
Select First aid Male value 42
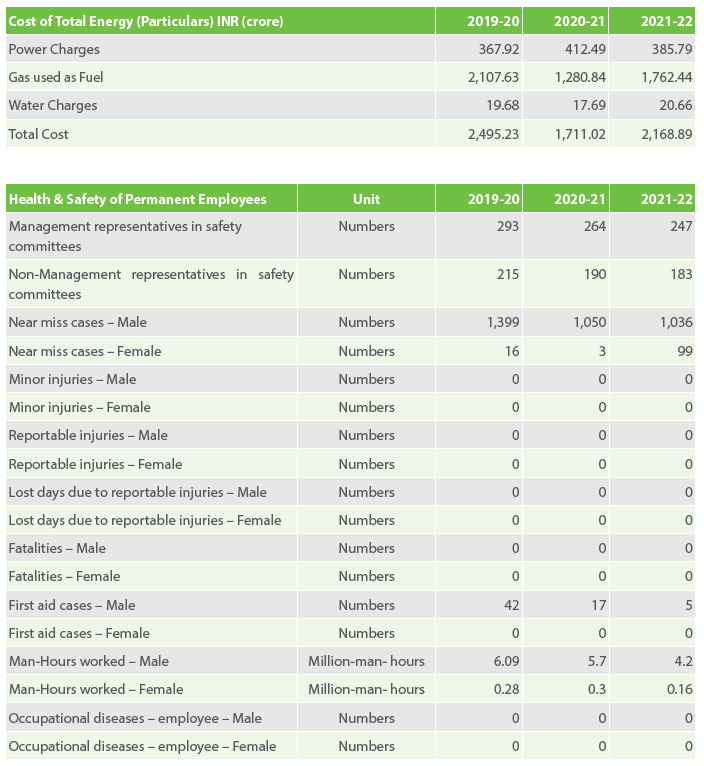click(512, 605)
